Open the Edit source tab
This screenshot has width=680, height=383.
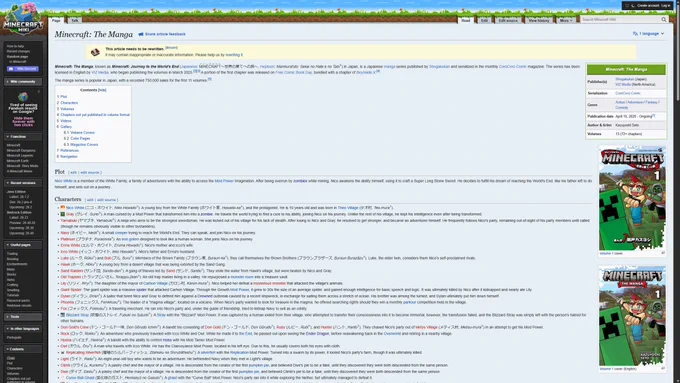point(508,20)
